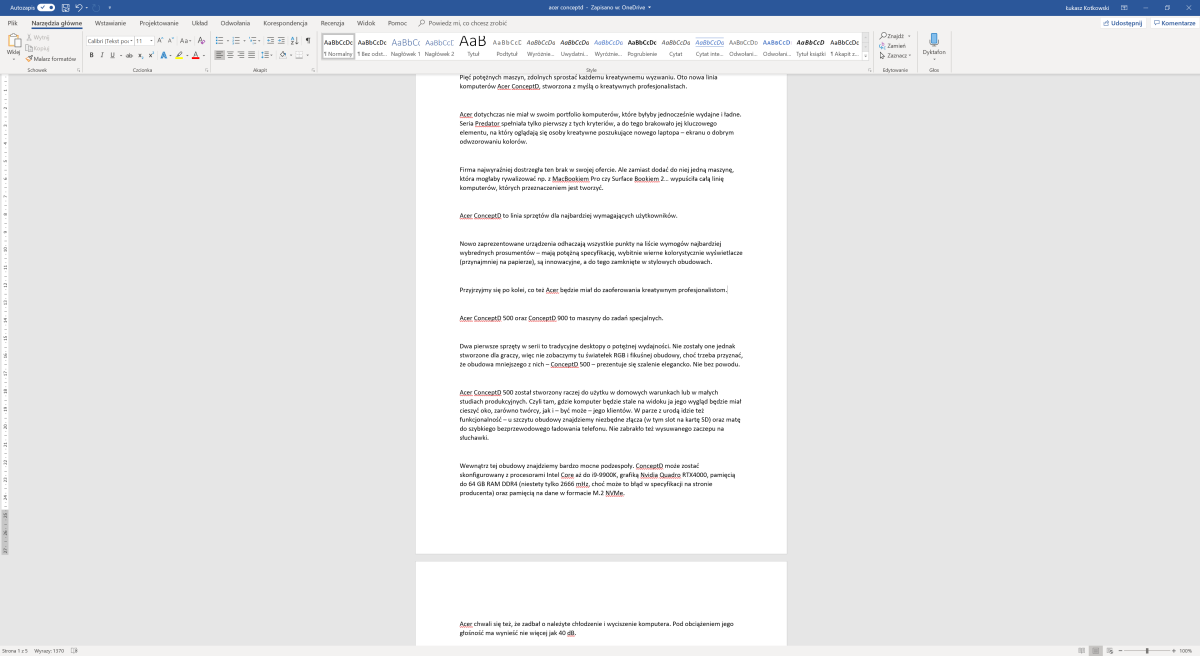Open the Change Case (Aa) dropdown
1200x656 pixels.
pyautogui.click(x=185, y=41)
